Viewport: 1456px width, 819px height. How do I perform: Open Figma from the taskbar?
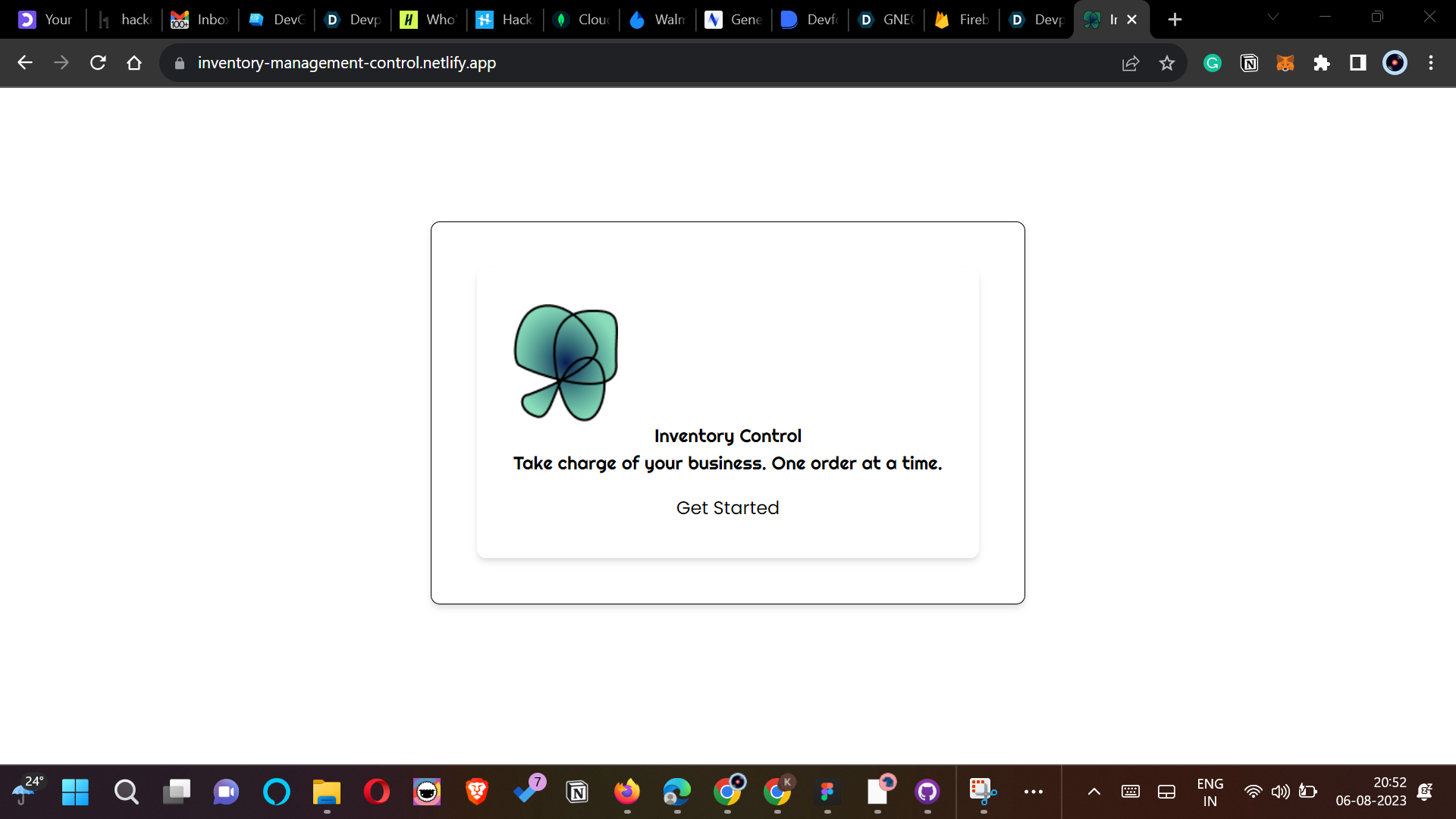[827, 792]
